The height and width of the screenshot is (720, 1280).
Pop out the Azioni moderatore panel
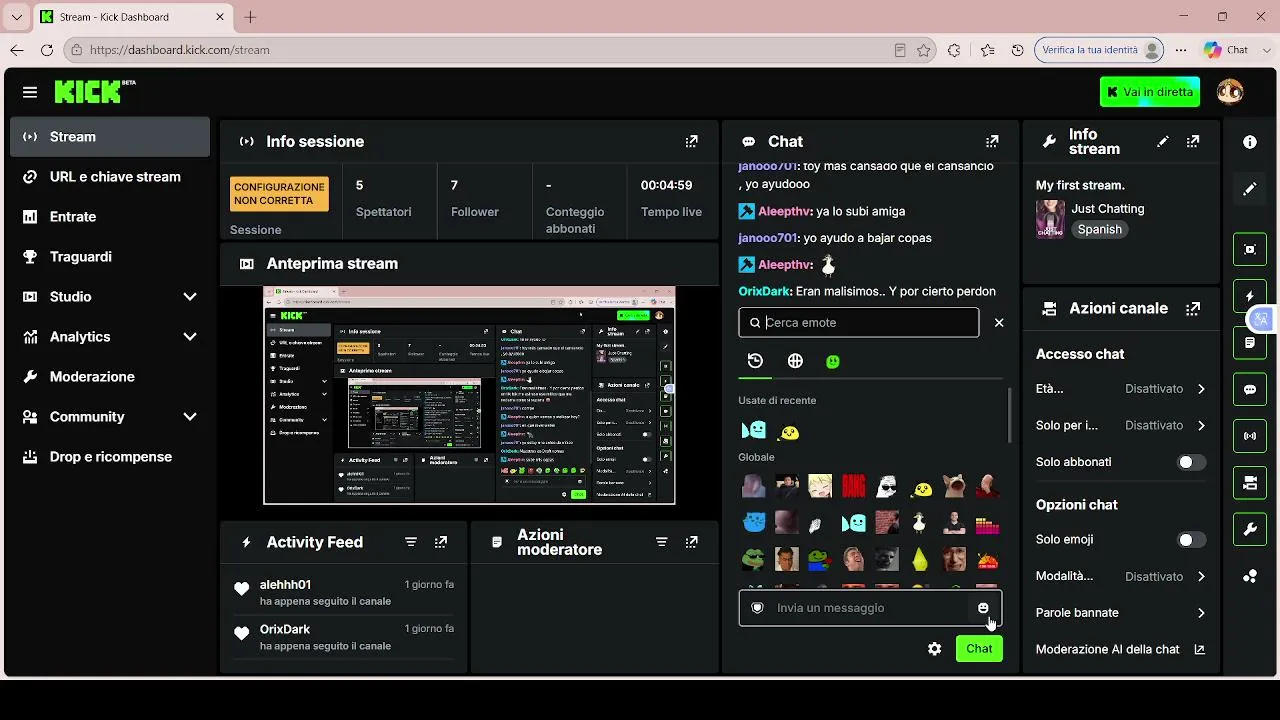click(x=692, y=542)
